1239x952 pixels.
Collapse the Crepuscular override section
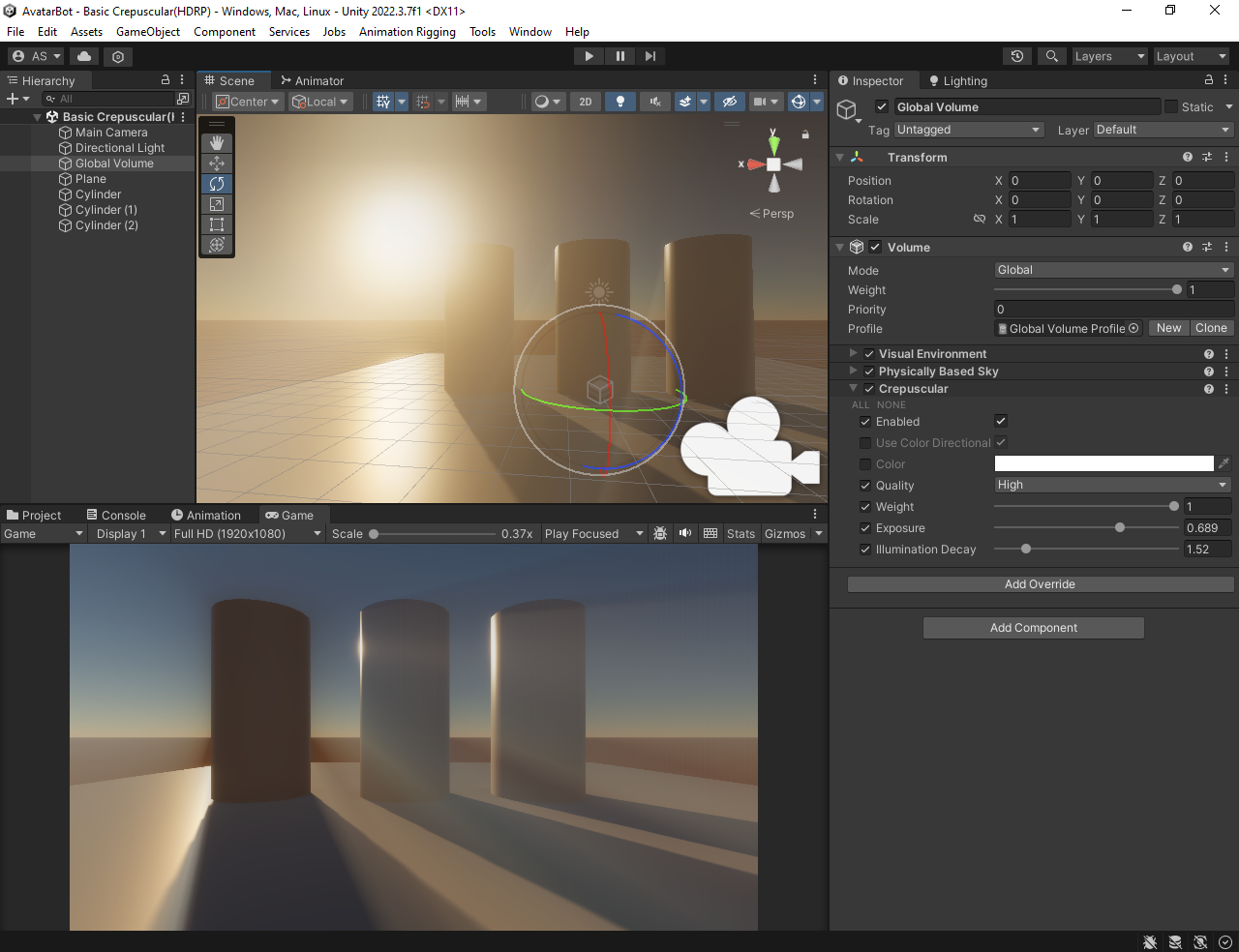click(853, 388)
